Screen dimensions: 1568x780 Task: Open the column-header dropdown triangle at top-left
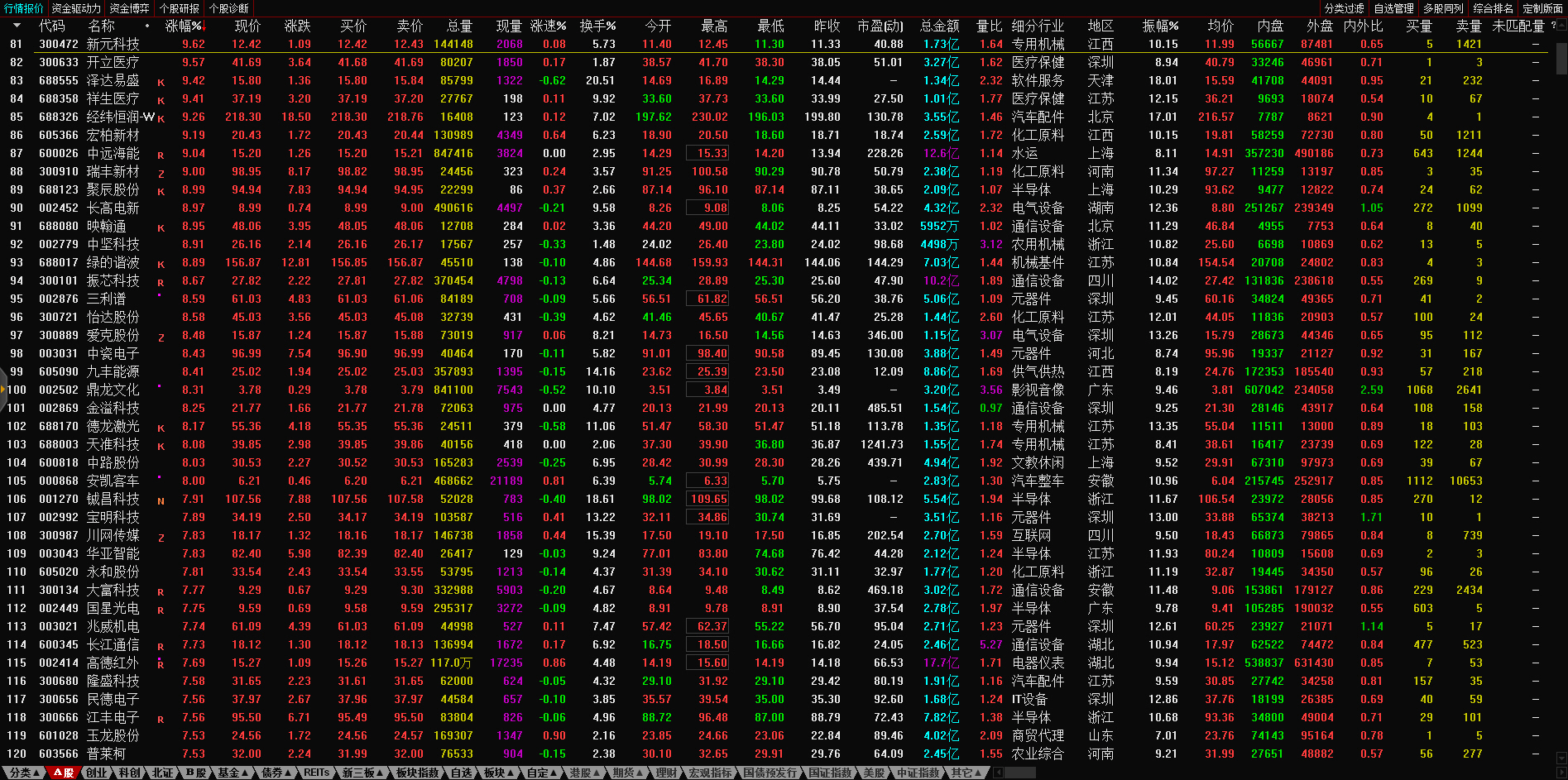17,26
